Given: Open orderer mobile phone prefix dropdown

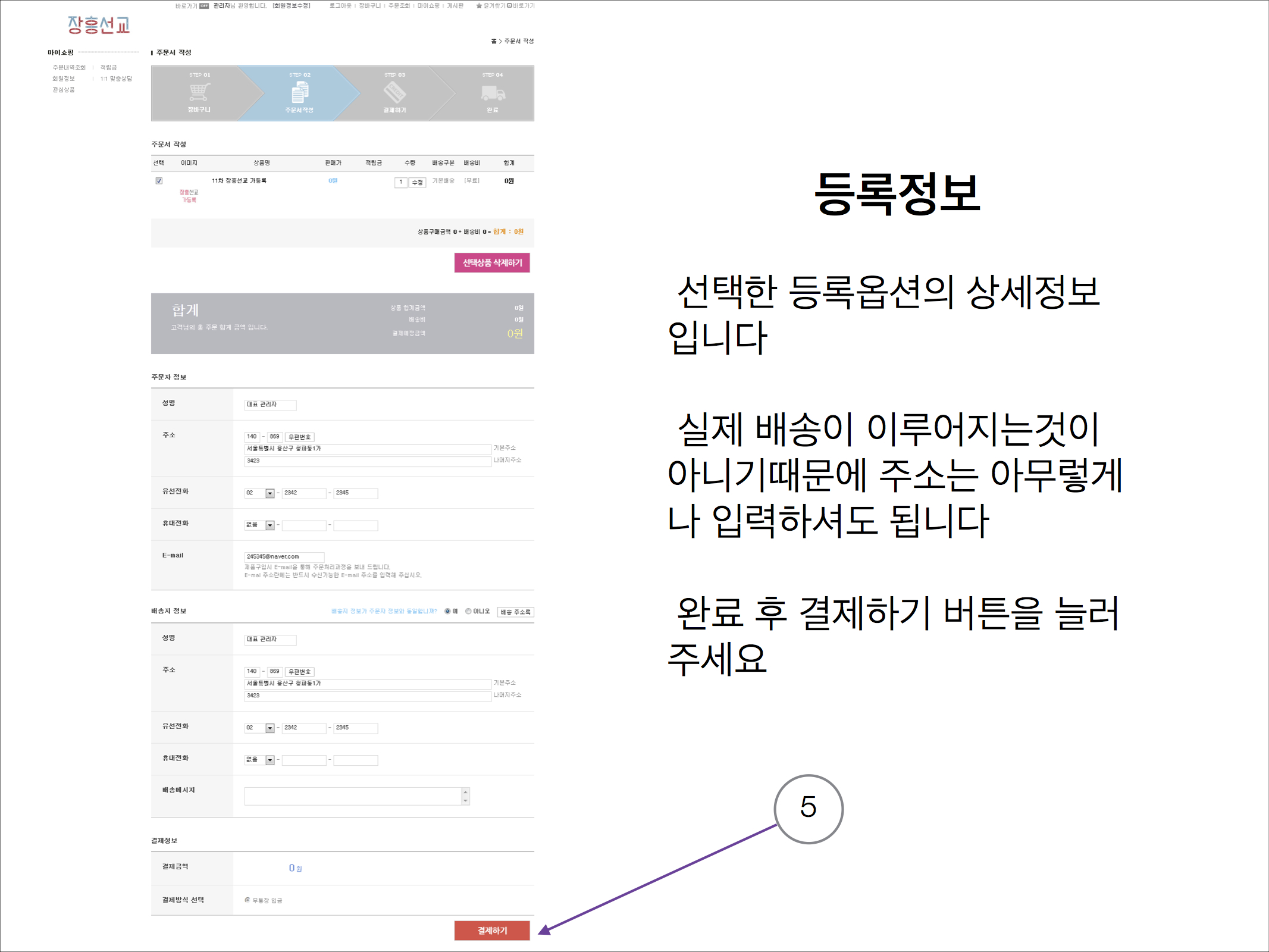Looking at the screenshot, I should point(270,525).
